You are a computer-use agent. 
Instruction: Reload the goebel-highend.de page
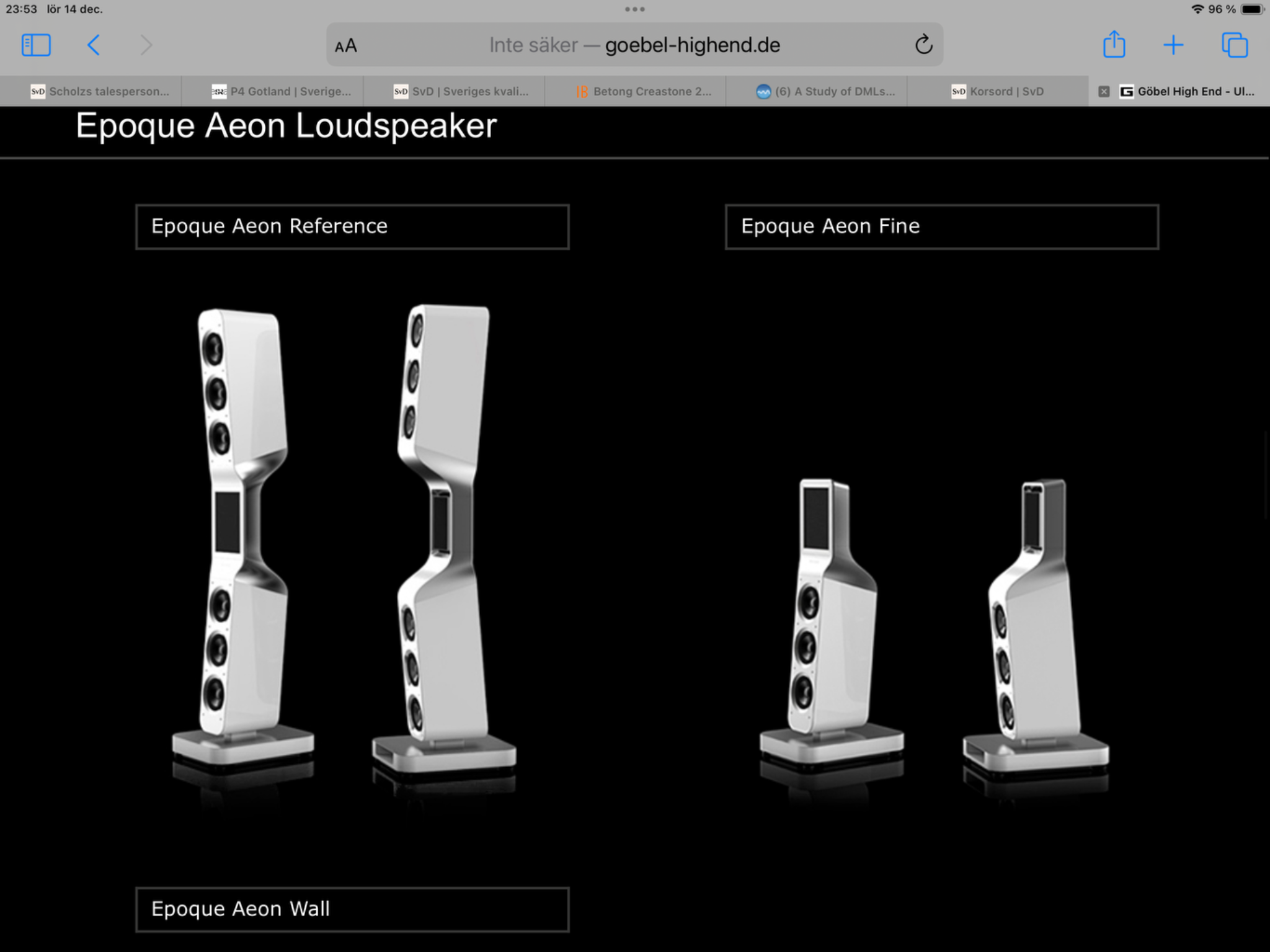click(x=923, y=45)
